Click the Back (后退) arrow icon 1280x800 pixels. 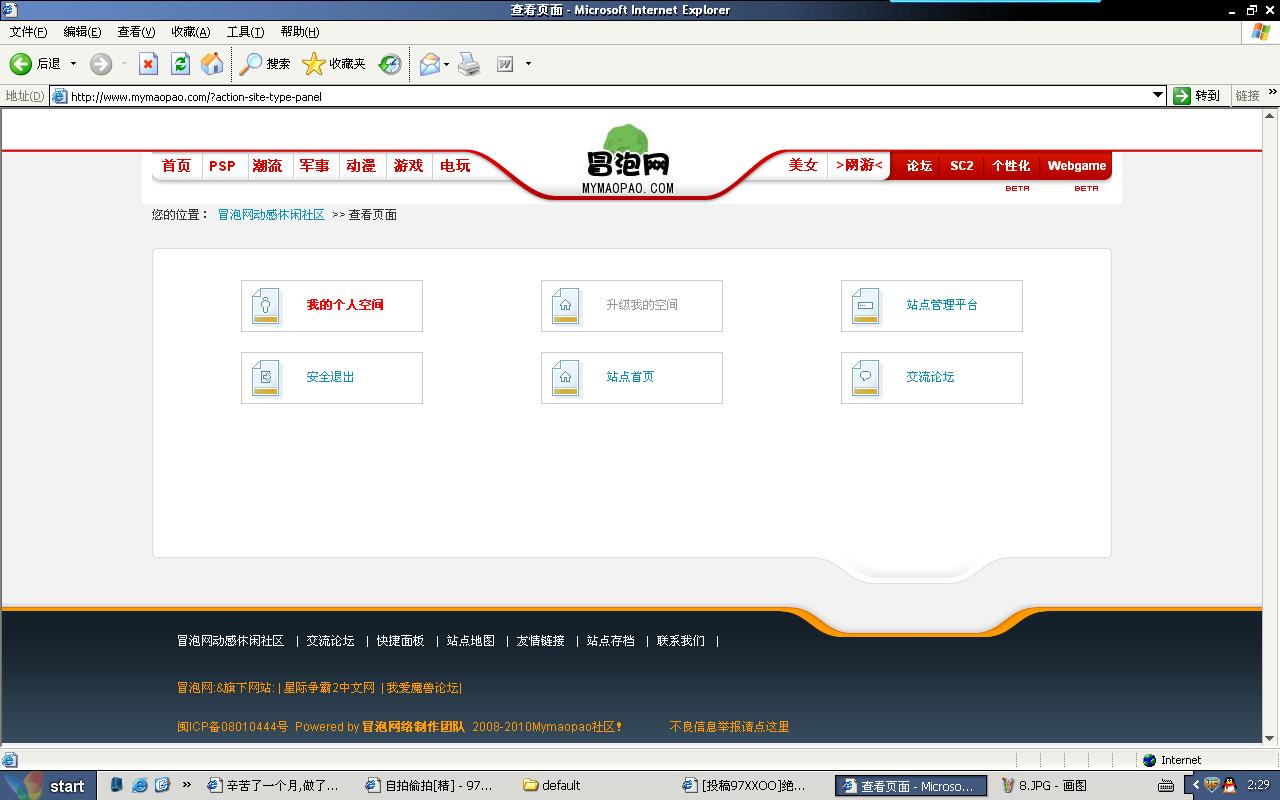[x=20, y=64]
